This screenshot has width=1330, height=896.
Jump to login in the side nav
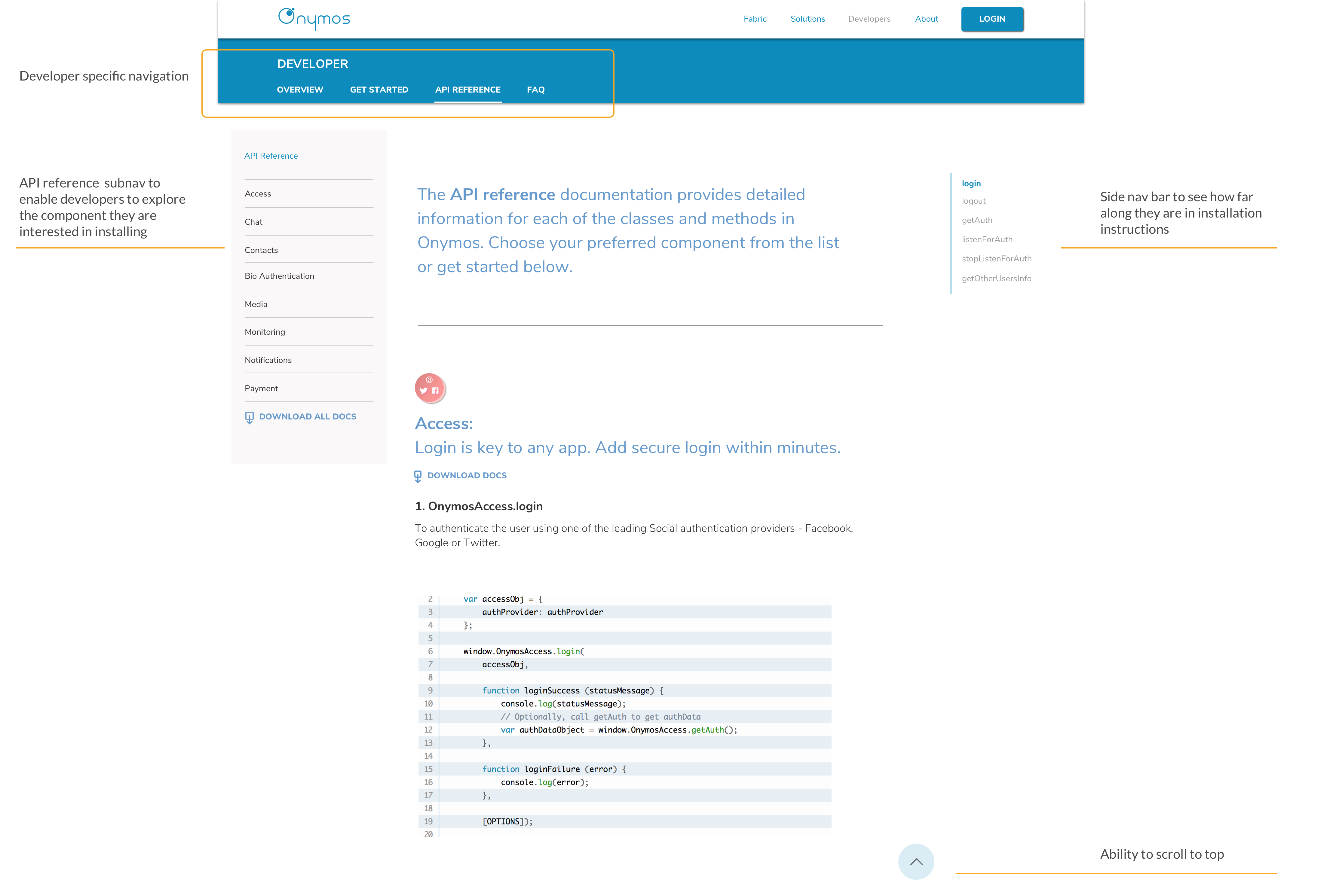[971, 183]
